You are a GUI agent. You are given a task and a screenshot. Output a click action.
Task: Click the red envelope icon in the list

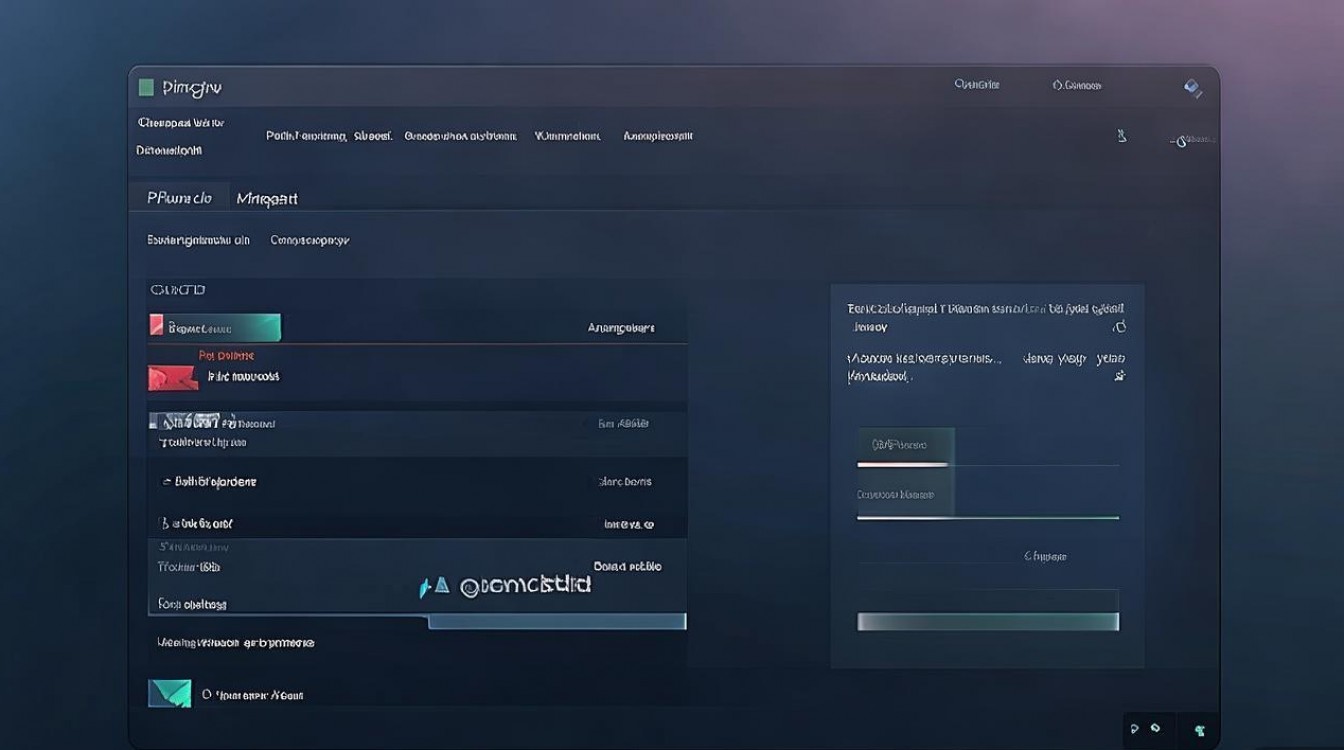pos(172,377)
